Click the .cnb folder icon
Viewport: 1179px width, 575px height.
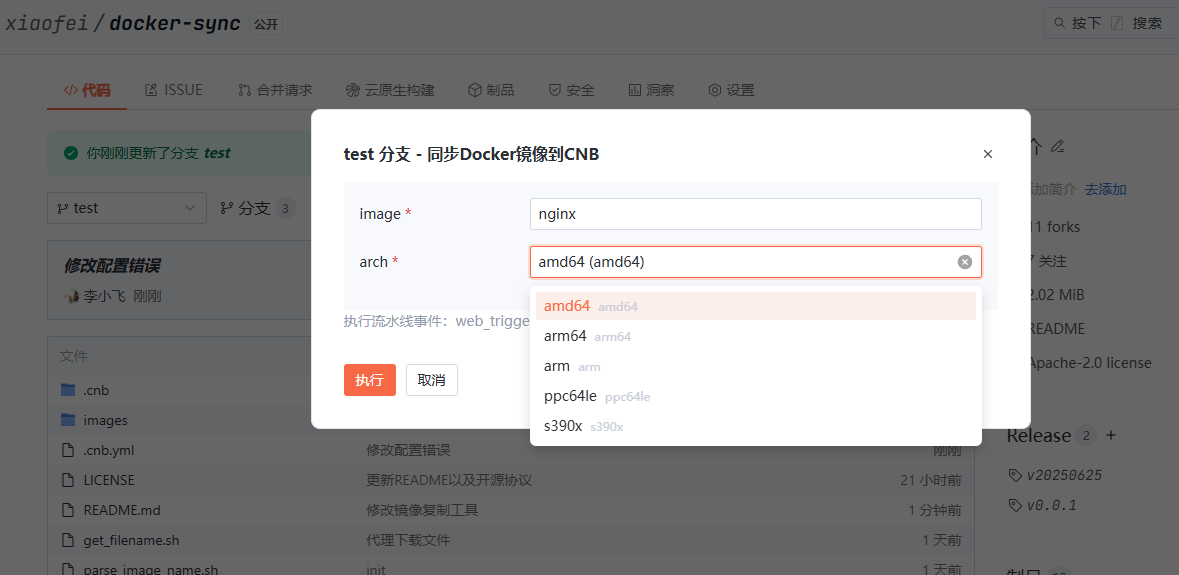coord(68,389)
